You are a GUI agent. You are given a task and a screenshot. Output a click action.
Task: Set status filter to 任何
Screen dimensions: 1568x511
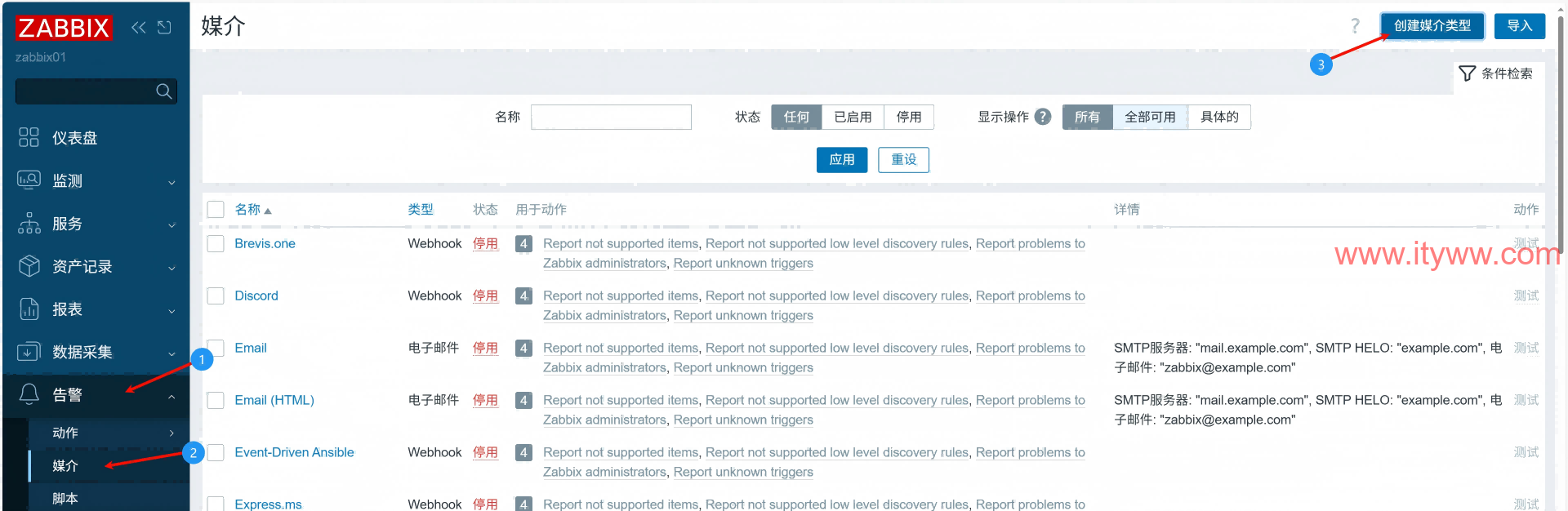pyautogui.click(x=796, y=117)
